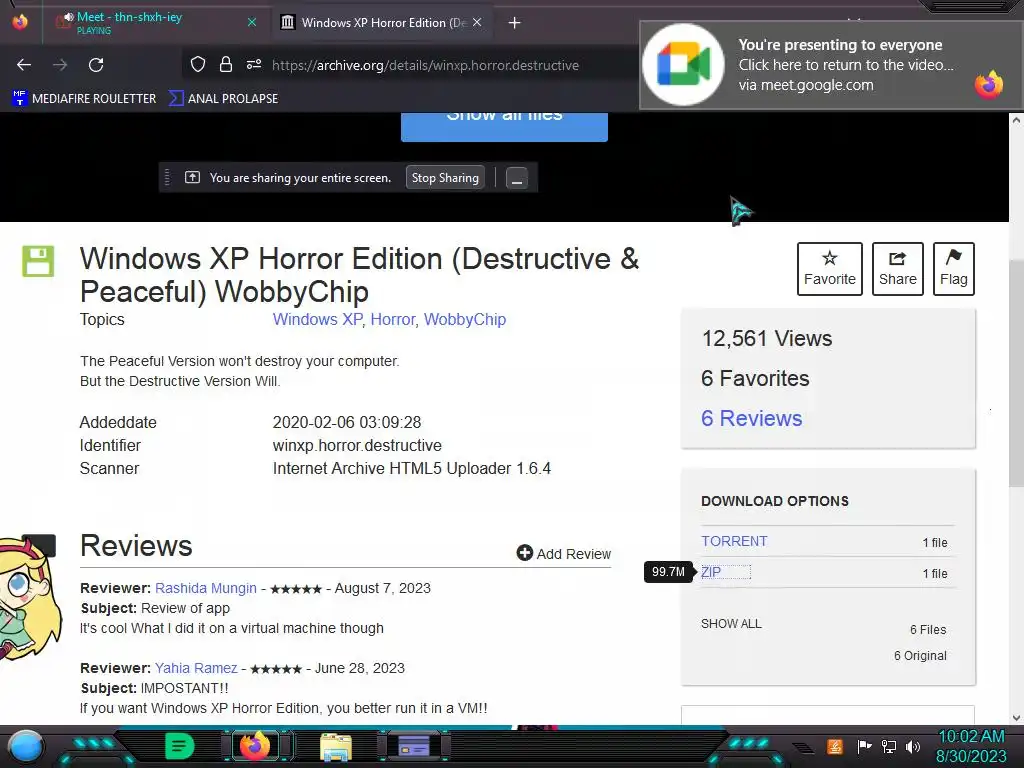Screen dimensions: 1024x768
Task: Click the padlock site security icon
Action: coord(226,64)
